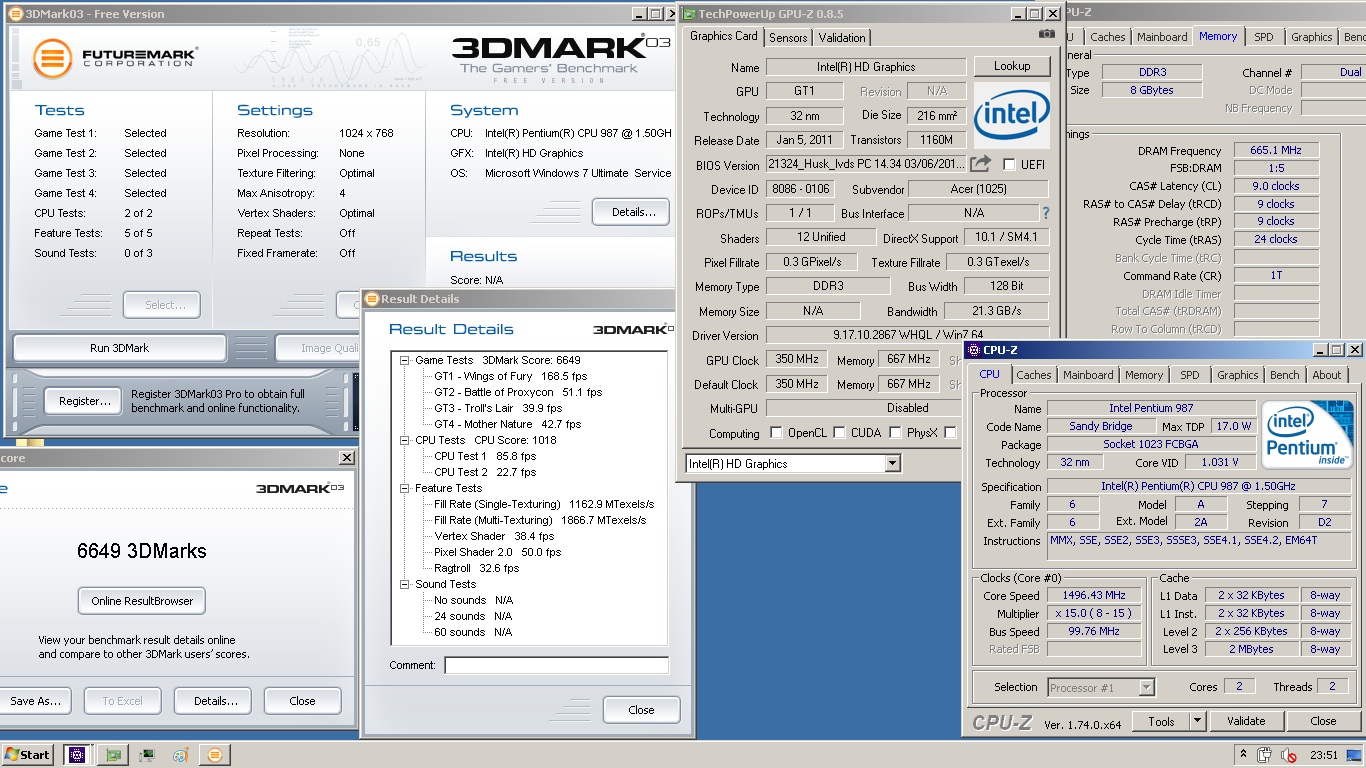Open the SPD tab in front CPU-Z
Viewport: 1366px width, 768px height.
pos(1189,375)
